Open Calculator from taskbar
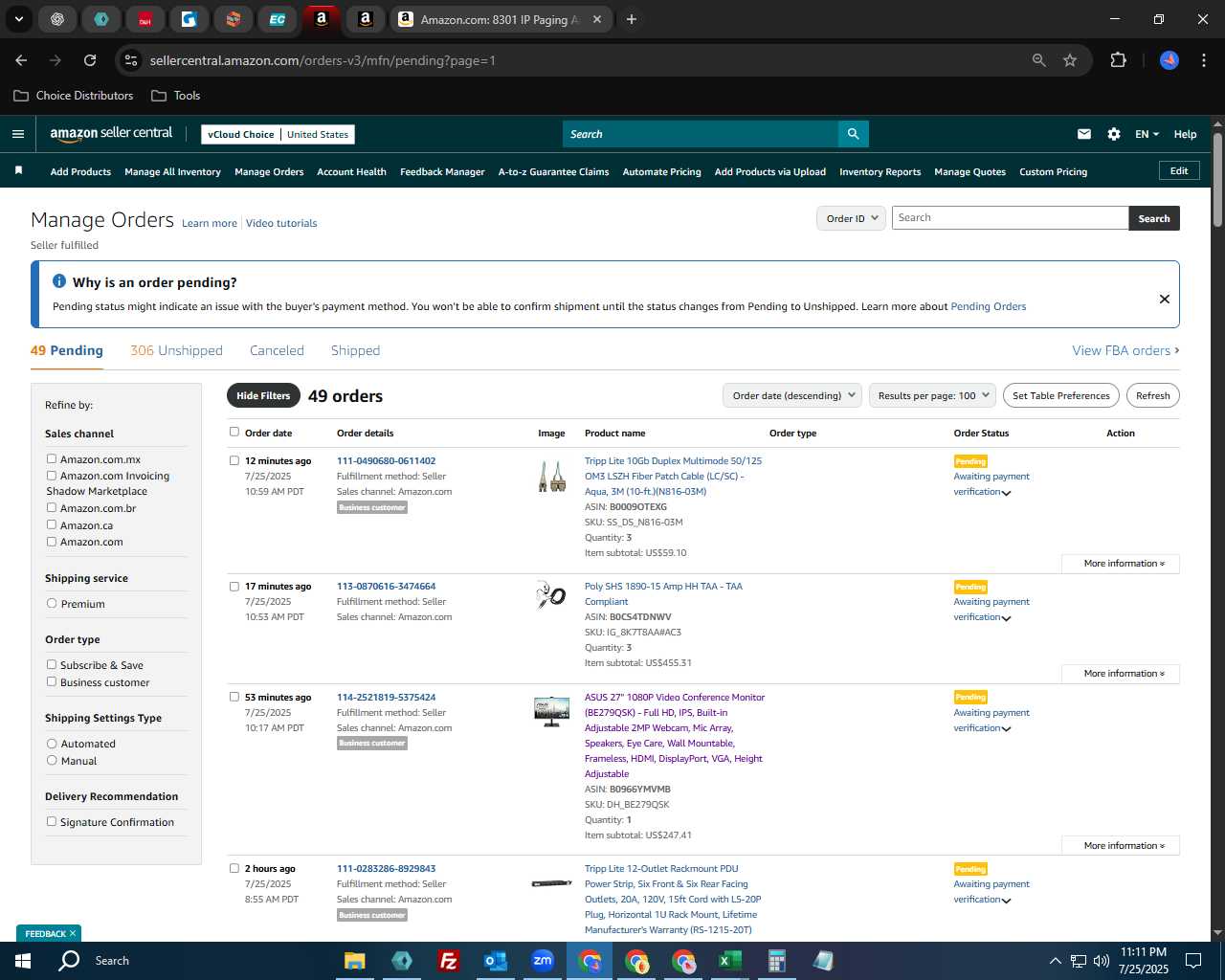The height and width of the screenshot is (980, 1225). point(776,961)
